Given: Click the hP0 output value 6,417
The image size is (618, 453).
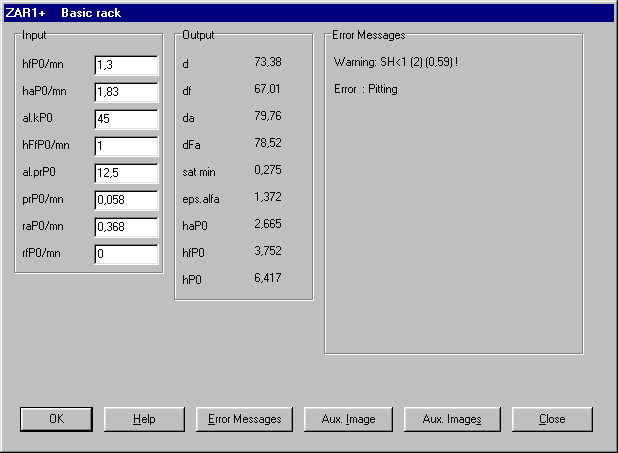Looking at the screenshot, I should coord(267,279).
